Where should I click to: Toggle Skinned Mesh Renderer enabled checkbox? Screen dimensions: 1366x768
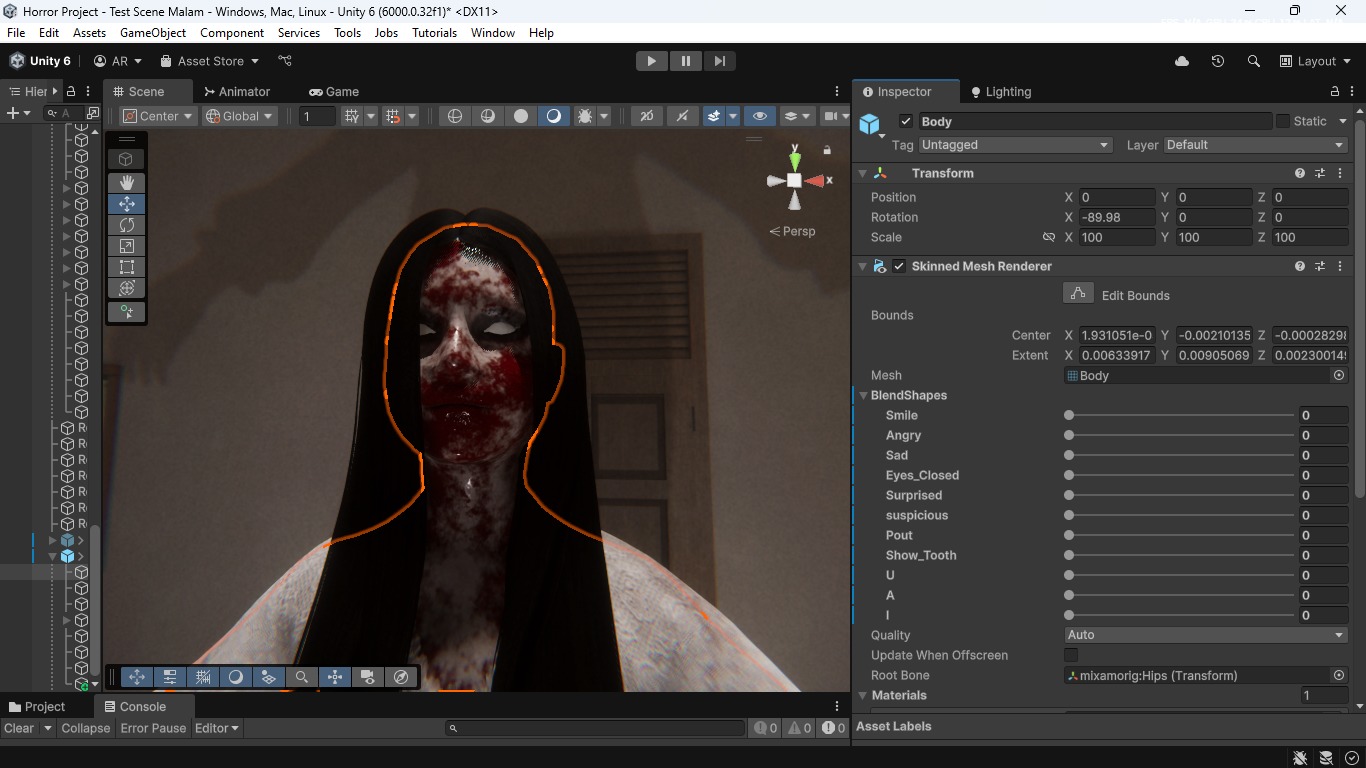(899, 266)
